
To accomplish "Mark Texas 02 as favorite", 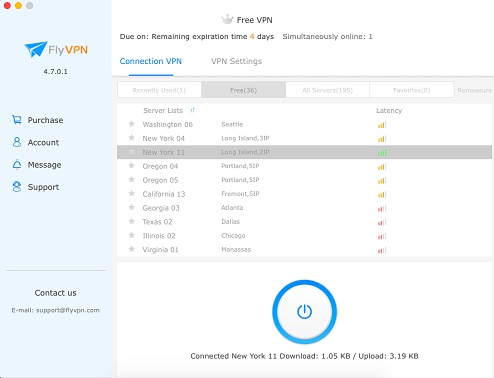I will (x=132, y=221).
